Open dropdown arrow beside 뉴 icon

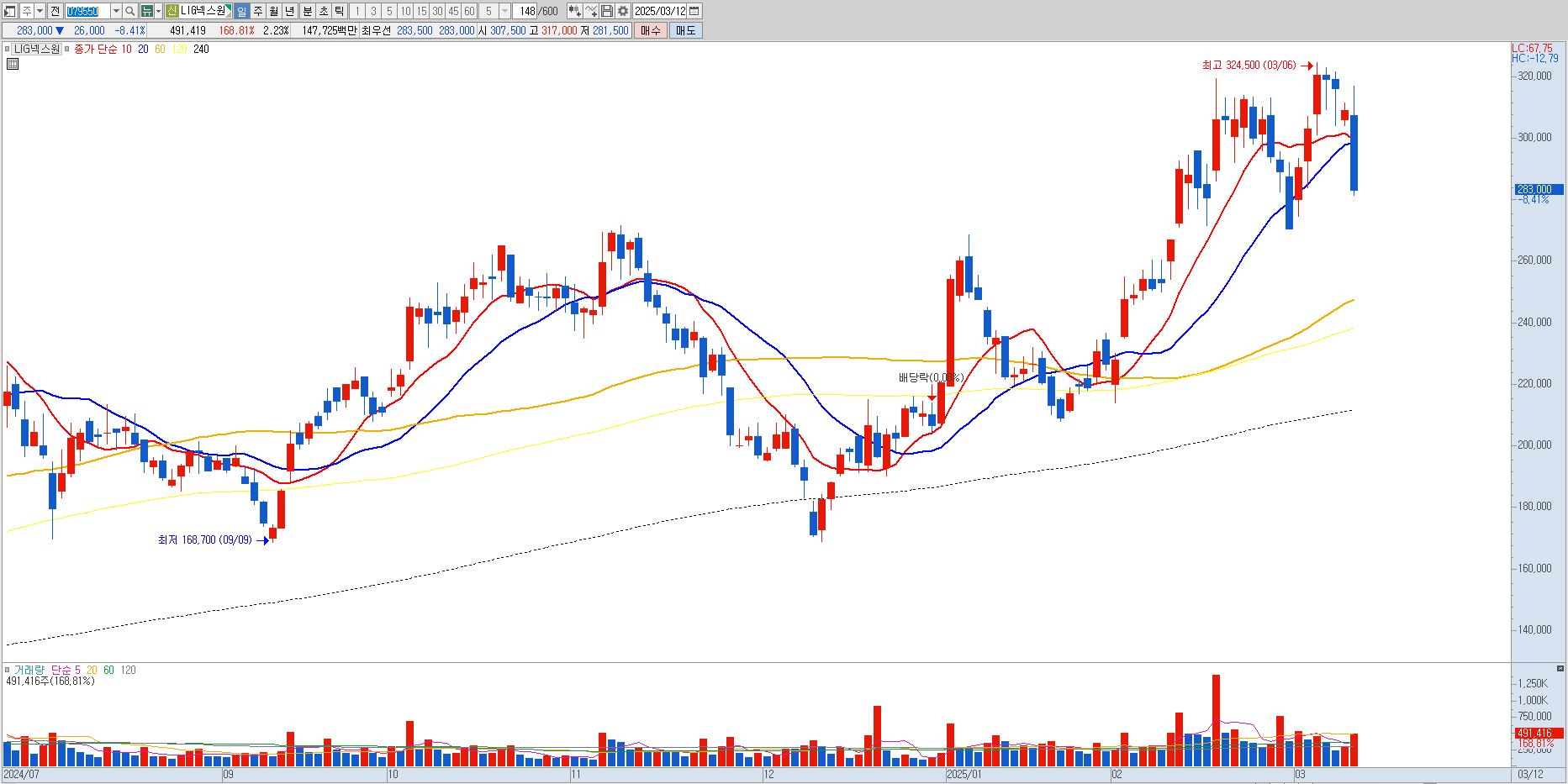tap(158, 11)
